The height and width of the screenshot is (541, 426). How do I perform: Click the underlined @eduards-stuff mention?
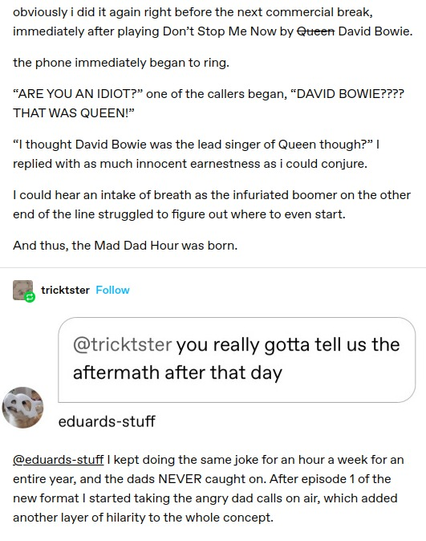tap(58, 460)
